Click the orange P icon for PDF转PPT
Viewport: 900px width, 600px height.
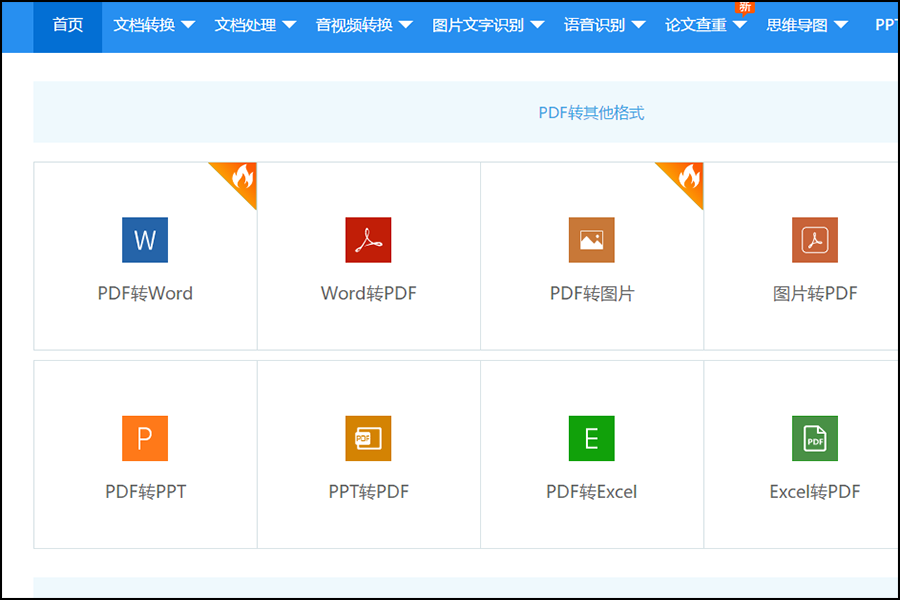pos(145,438)
